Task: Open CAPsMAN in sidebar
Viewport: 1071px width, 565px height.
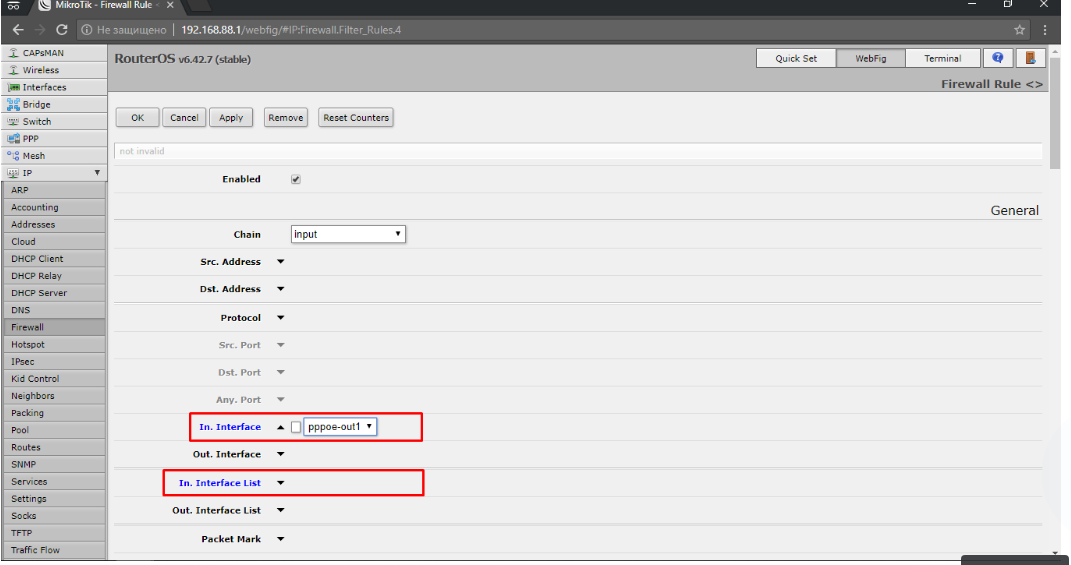Action: coord(54,53)
